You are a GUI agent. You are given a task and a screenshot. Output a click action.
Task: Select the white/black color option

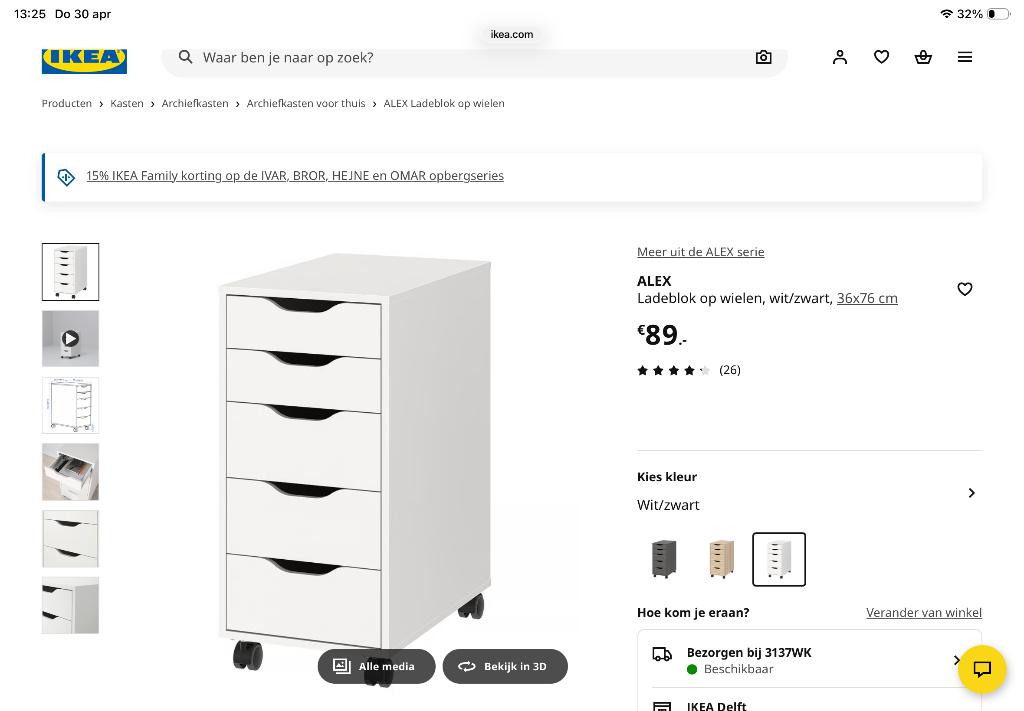coord(779,559)
